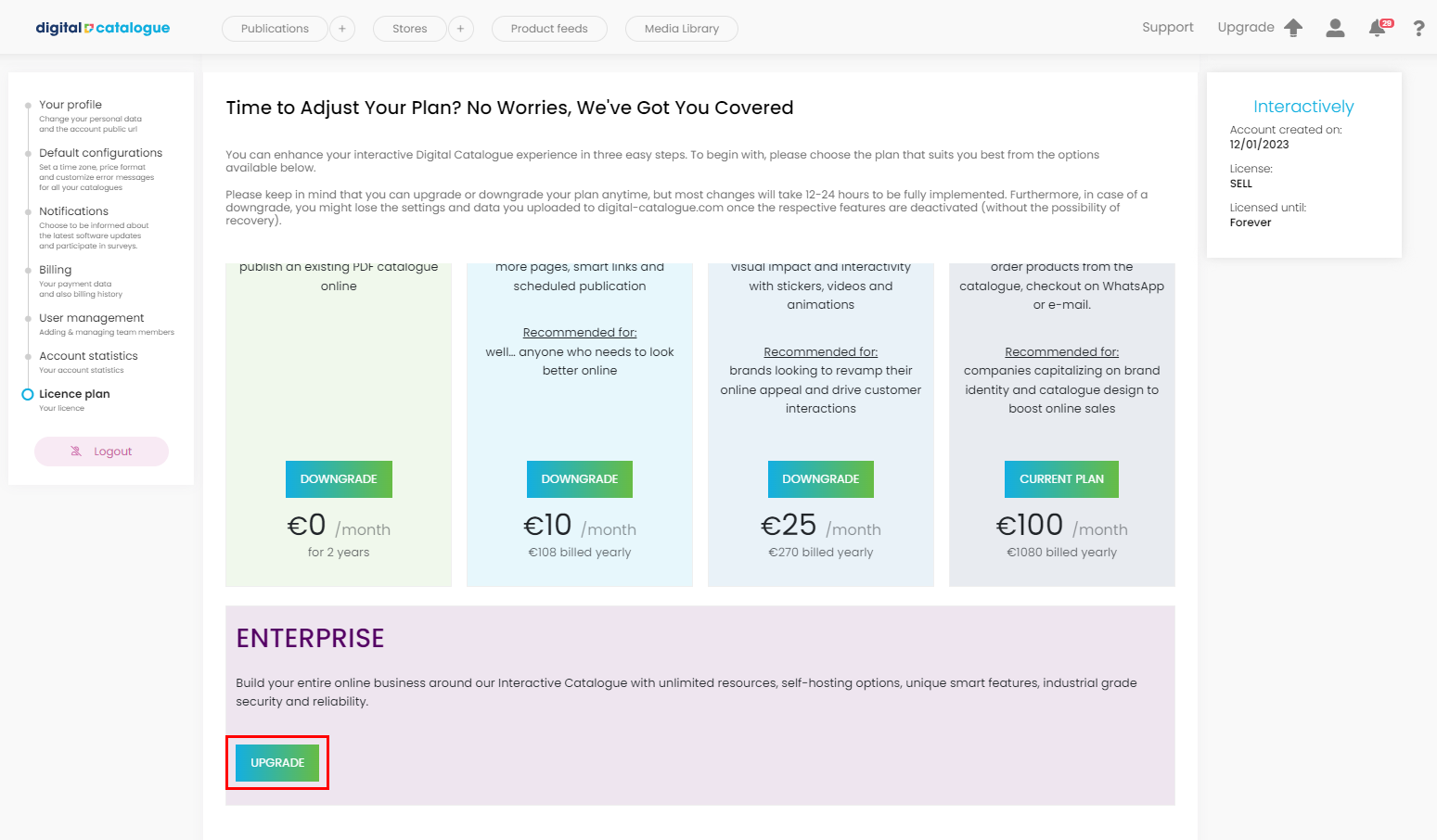The height and width of the screenshot is (840, 1437).
Task: Click the Upgrade arrow icon in header
Action: coord(1293,28)
